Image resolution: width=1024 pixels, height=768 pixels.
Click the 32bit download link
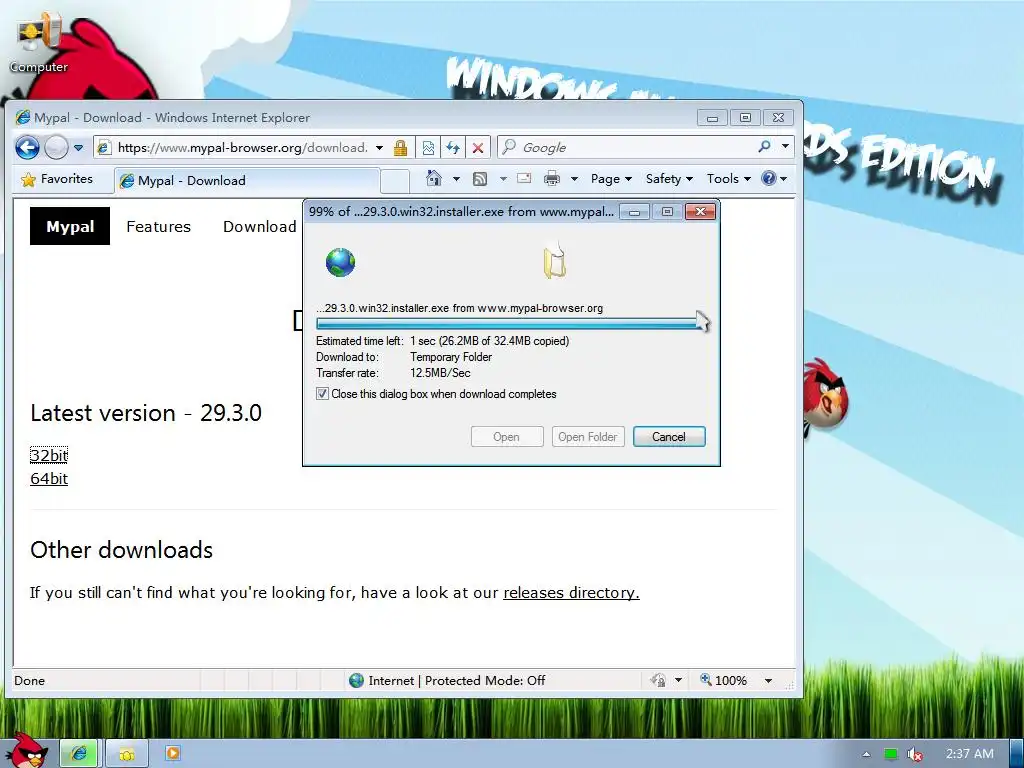click(49, 455)
